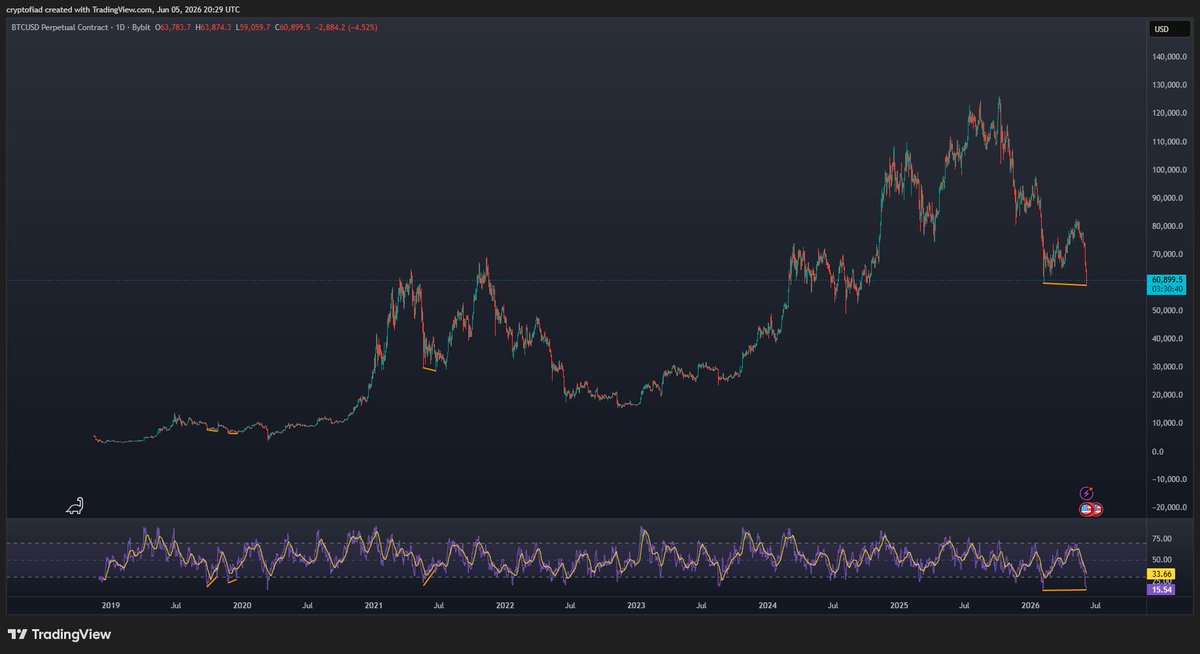Click the 2019 time axis label
The width and height of the screenshot is (1200, 654).
coord(111,606)
